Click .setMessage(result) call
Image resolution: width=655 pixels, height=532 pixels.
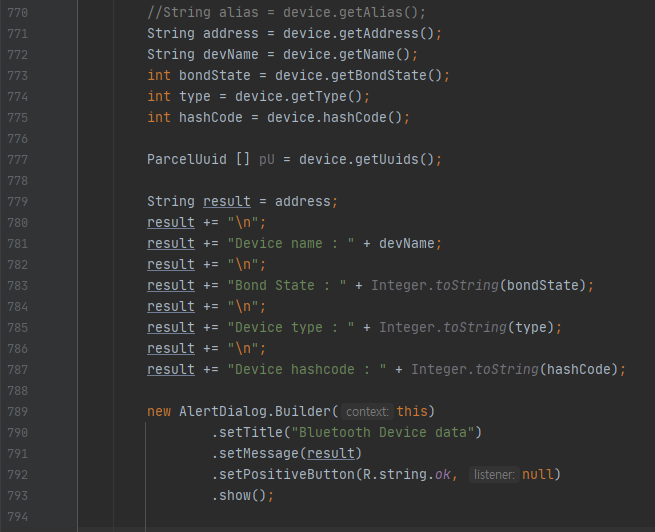287,453
